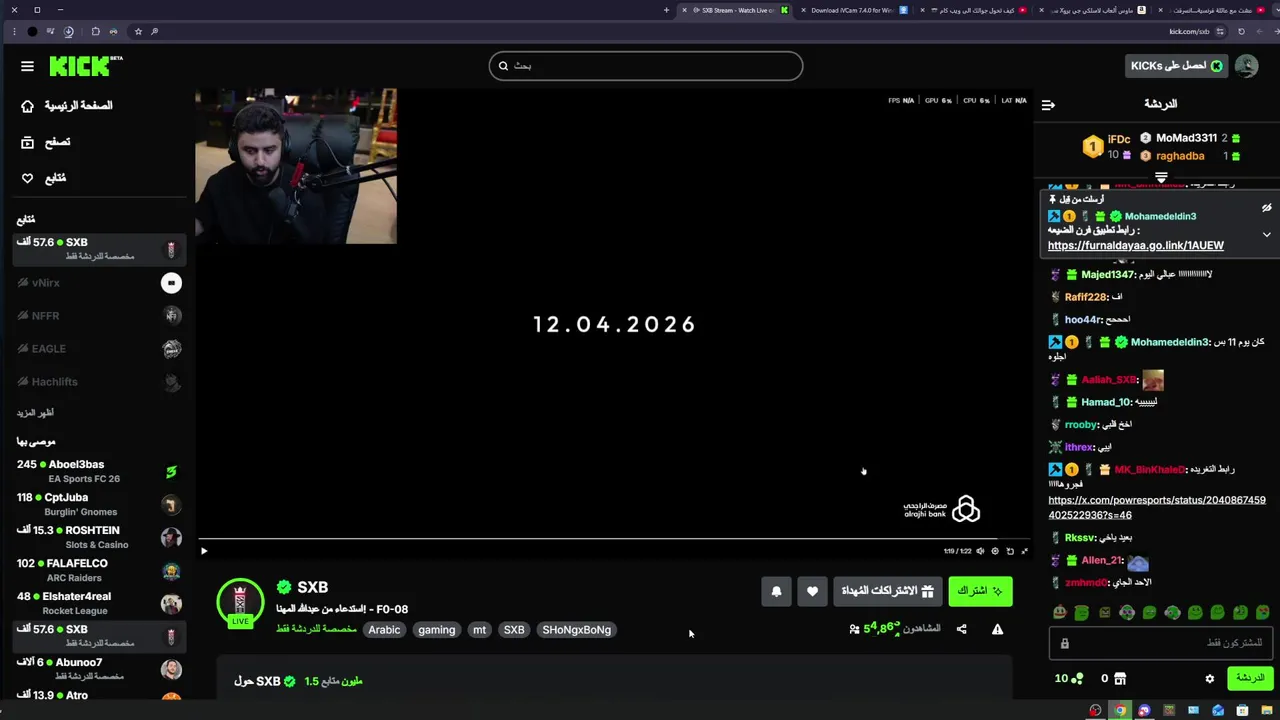
Task: Expand the leaderboard drop handle
Action: click(1161, 178)
